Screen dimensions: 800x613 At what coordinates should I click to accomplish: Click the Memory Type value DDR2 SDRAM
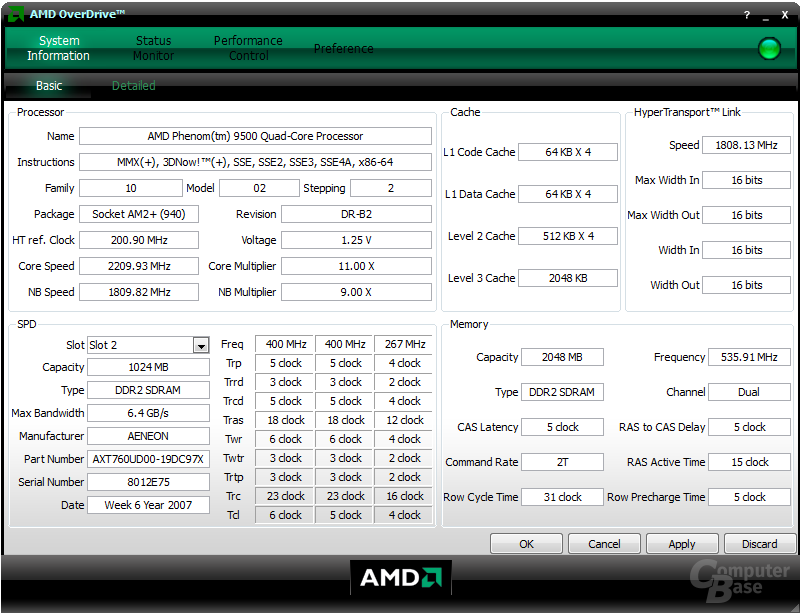tap(562, 392)
